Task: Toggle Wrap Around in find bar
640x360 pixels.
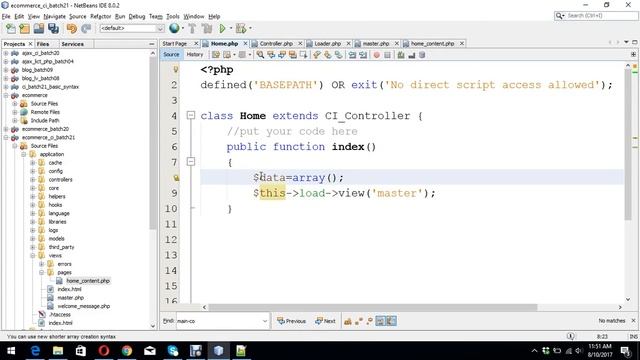Action: pyautogui.click(x=391, y=321)
